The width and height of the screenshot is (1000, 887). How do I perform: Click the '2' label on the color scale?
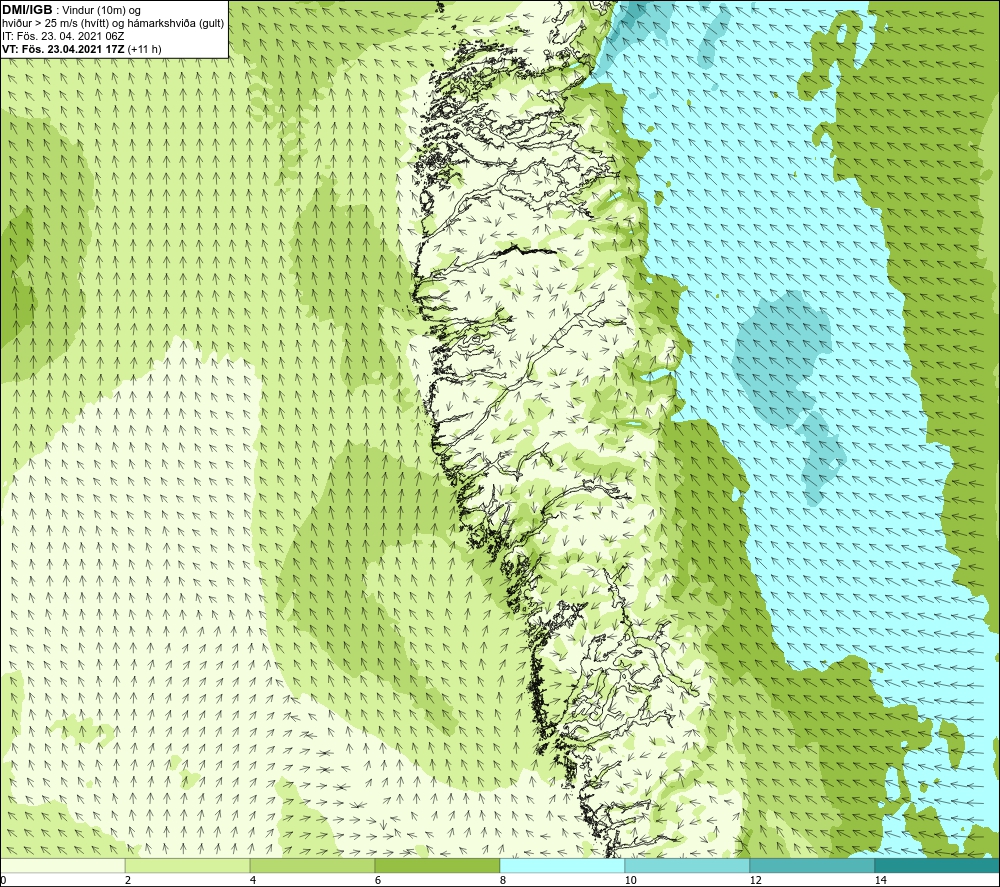coord(128,881)
